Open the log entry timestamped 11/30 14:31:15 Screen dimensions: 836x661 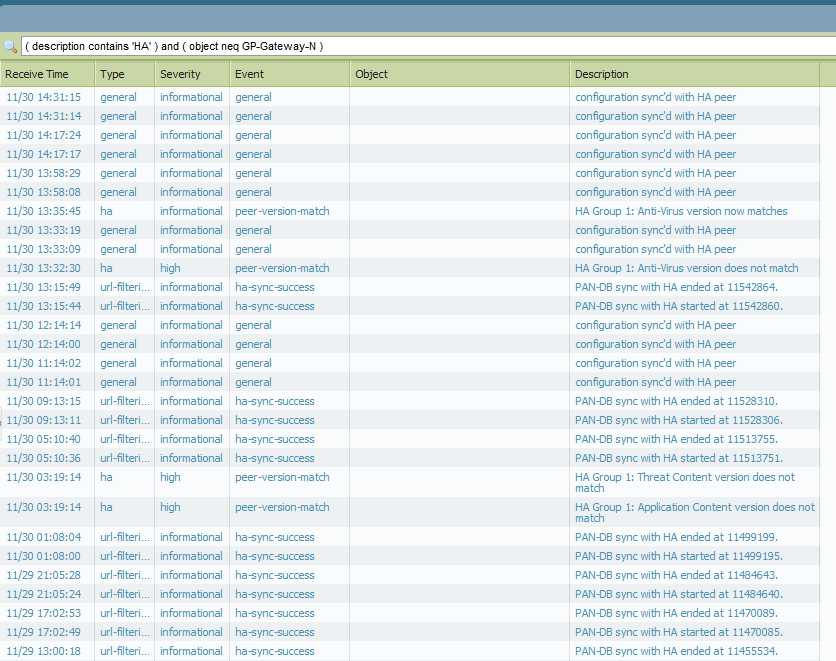(43, 97)
